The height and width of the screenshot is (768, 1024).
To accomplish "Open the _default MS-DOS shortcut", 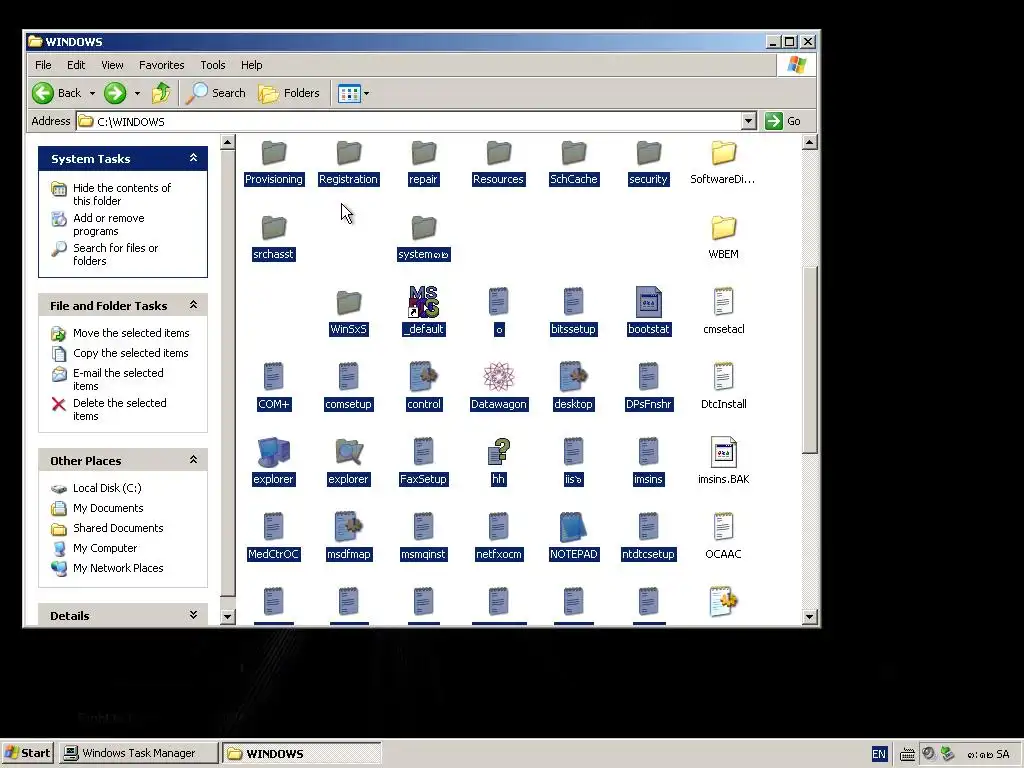I will point(423,312).
